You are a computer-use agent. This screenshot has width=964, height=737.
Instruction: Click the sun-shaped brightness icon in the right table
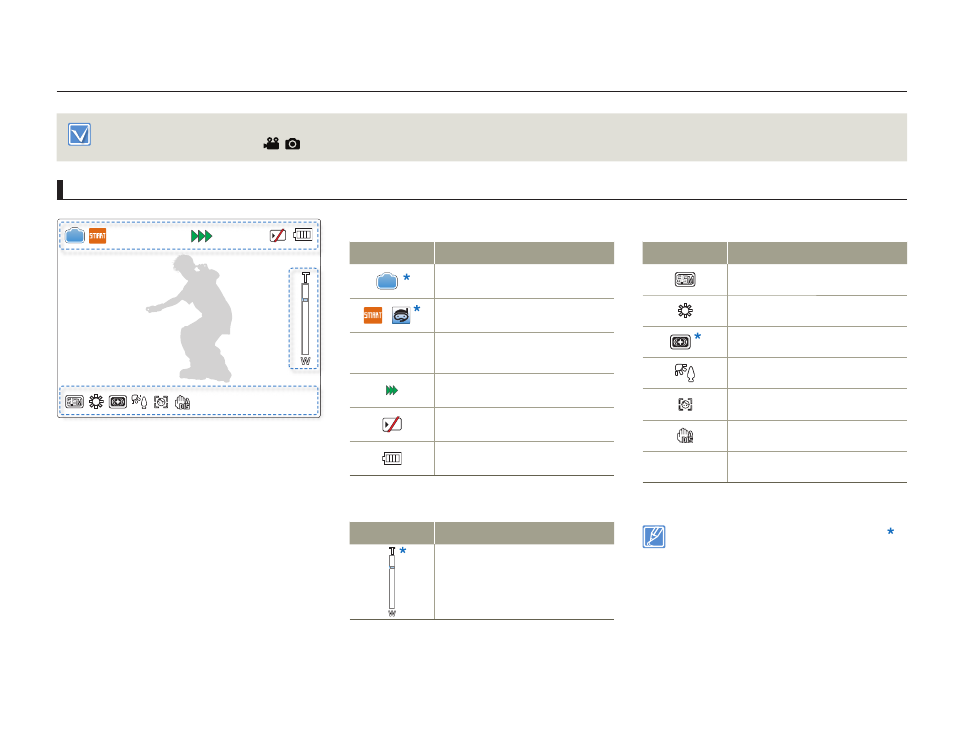click(x=685, y=310)
